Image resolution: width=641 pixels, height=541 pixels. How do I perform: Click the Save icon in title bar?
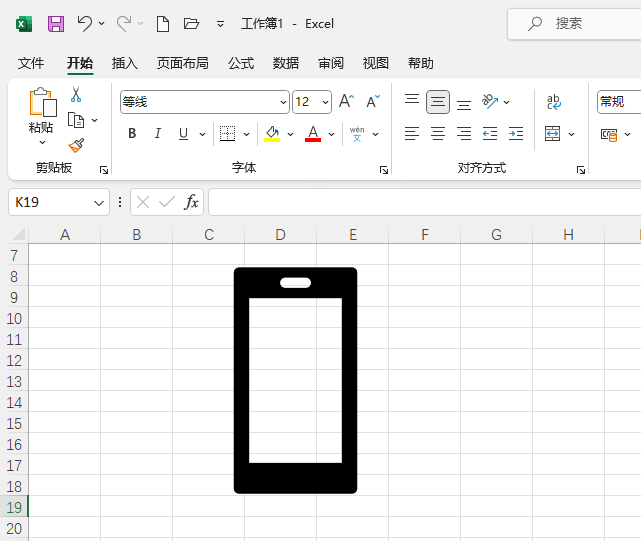pyautogui.click(x=56, y=24)
